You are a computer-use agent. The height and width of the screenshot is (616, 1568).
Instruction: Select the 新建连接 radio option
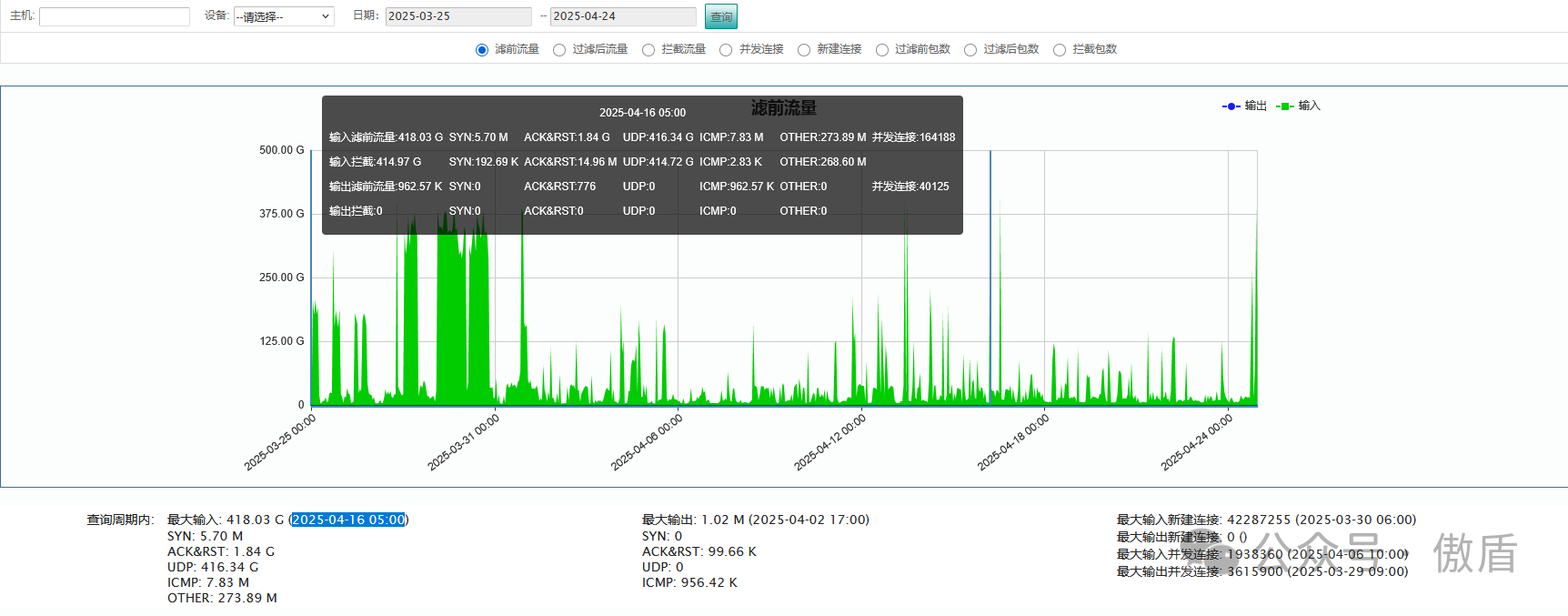[804, 50]
